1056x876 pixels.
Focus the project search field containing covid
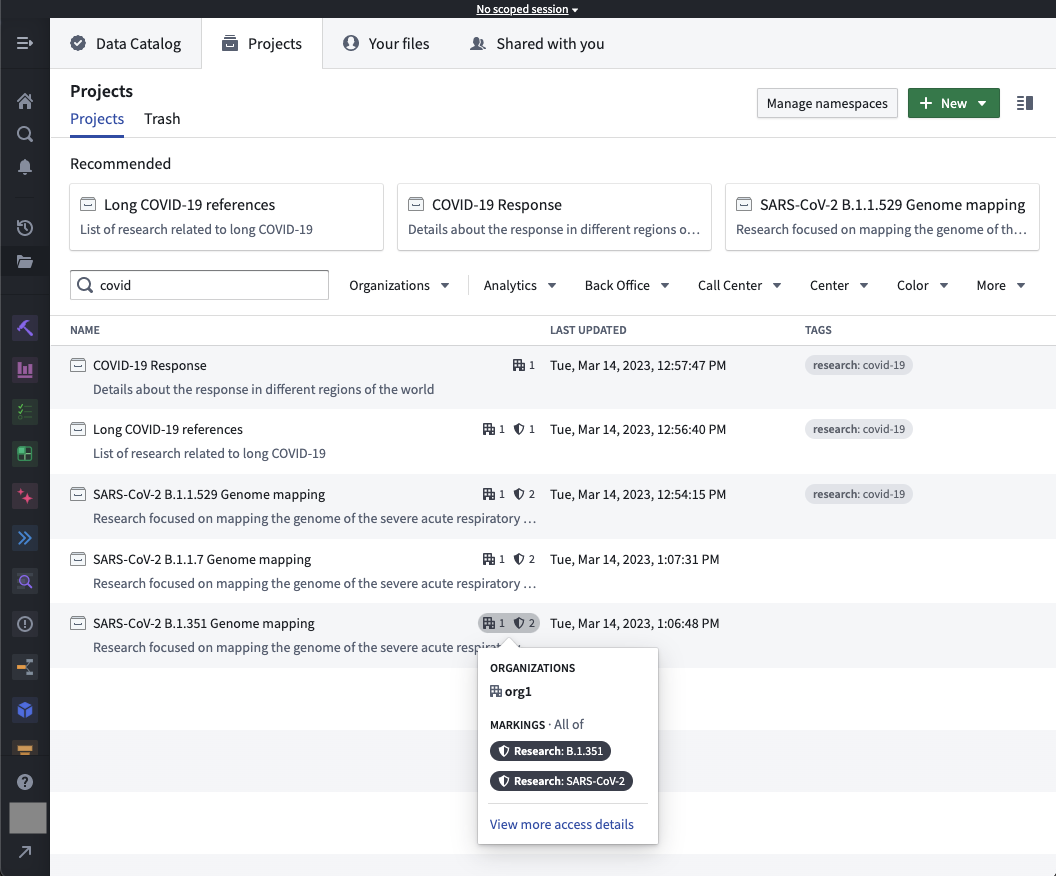tap(199, 285)
